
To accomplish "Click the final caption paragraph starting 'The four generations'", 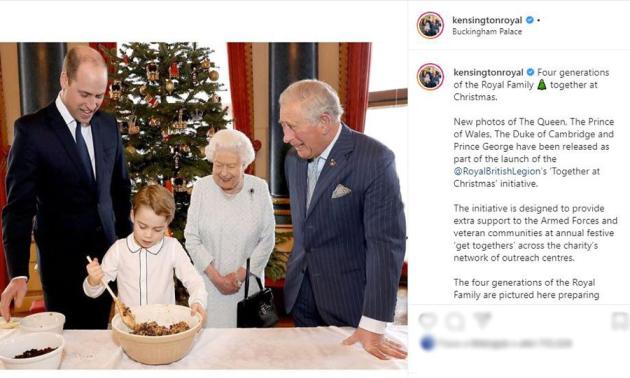I will pyautogui.click(x=526, y=289).
